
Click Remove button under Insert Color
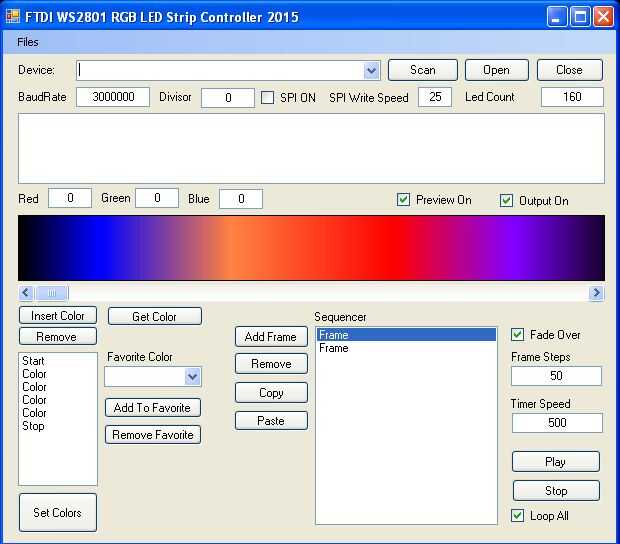[58, 337]
